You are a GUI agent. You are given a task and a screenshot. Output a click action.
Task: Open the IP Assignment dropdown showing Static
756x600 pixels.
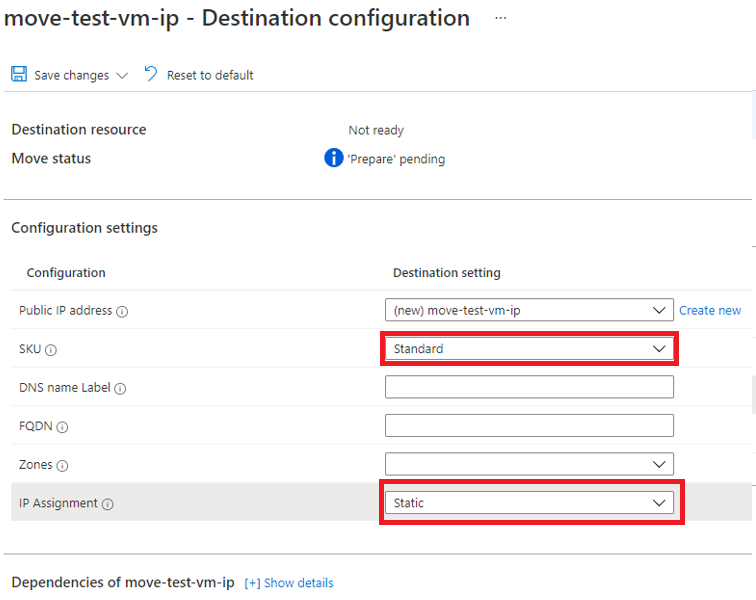(529, 503)
